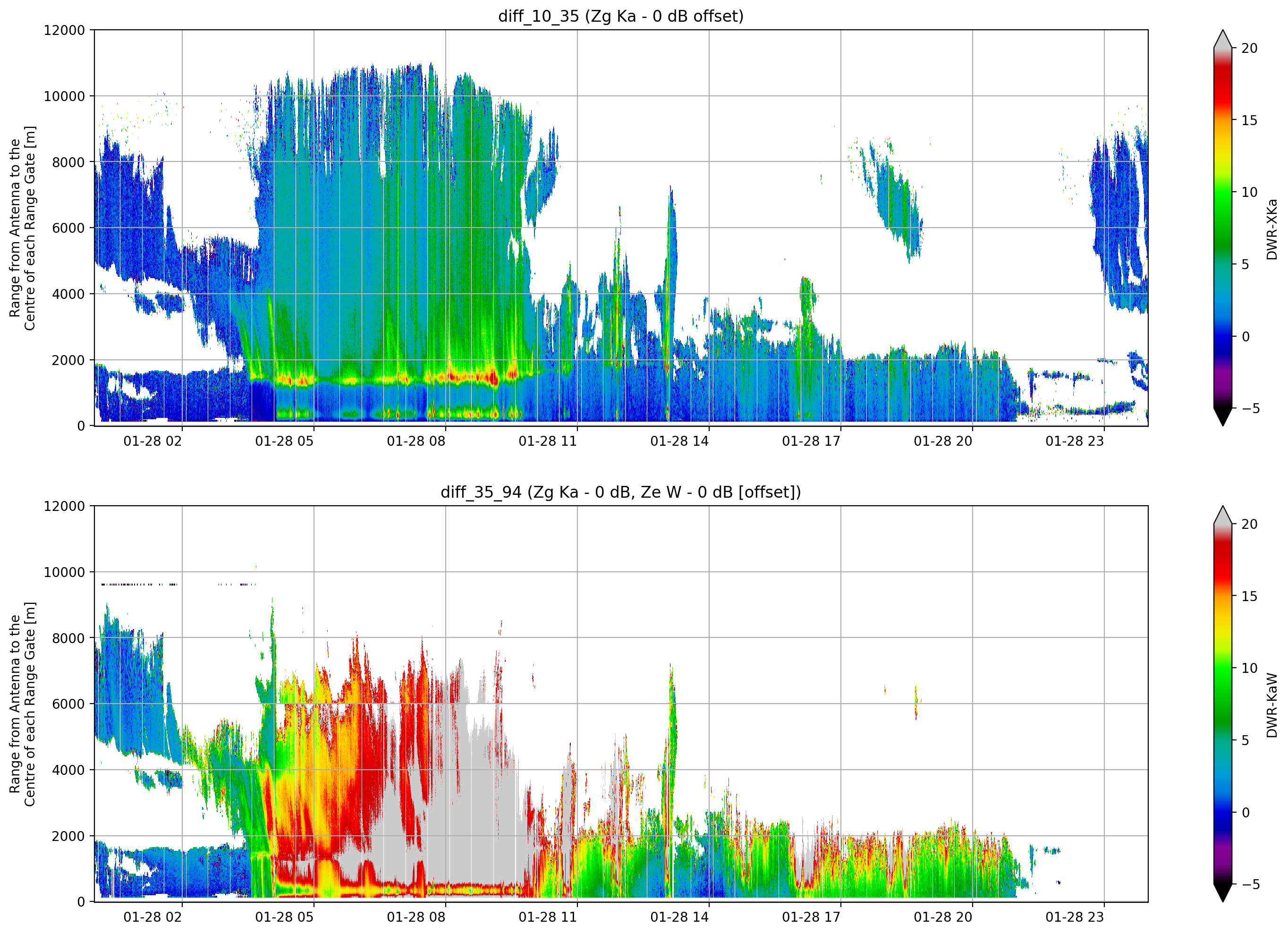The width and height of the screenshot is (1288, 934).
Task: Click the "15" tick on the DWR-KaW colorbar
Action: [1249, 596]
